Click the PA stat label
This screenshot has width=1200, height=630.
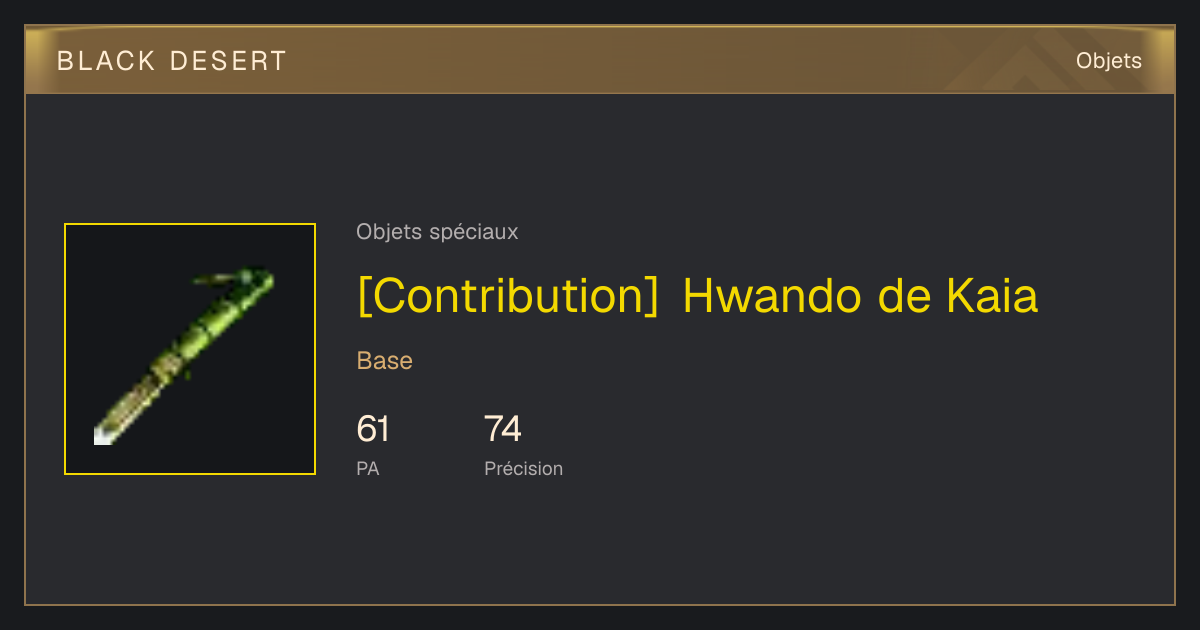pyautogui.click(x=368, y=468)
